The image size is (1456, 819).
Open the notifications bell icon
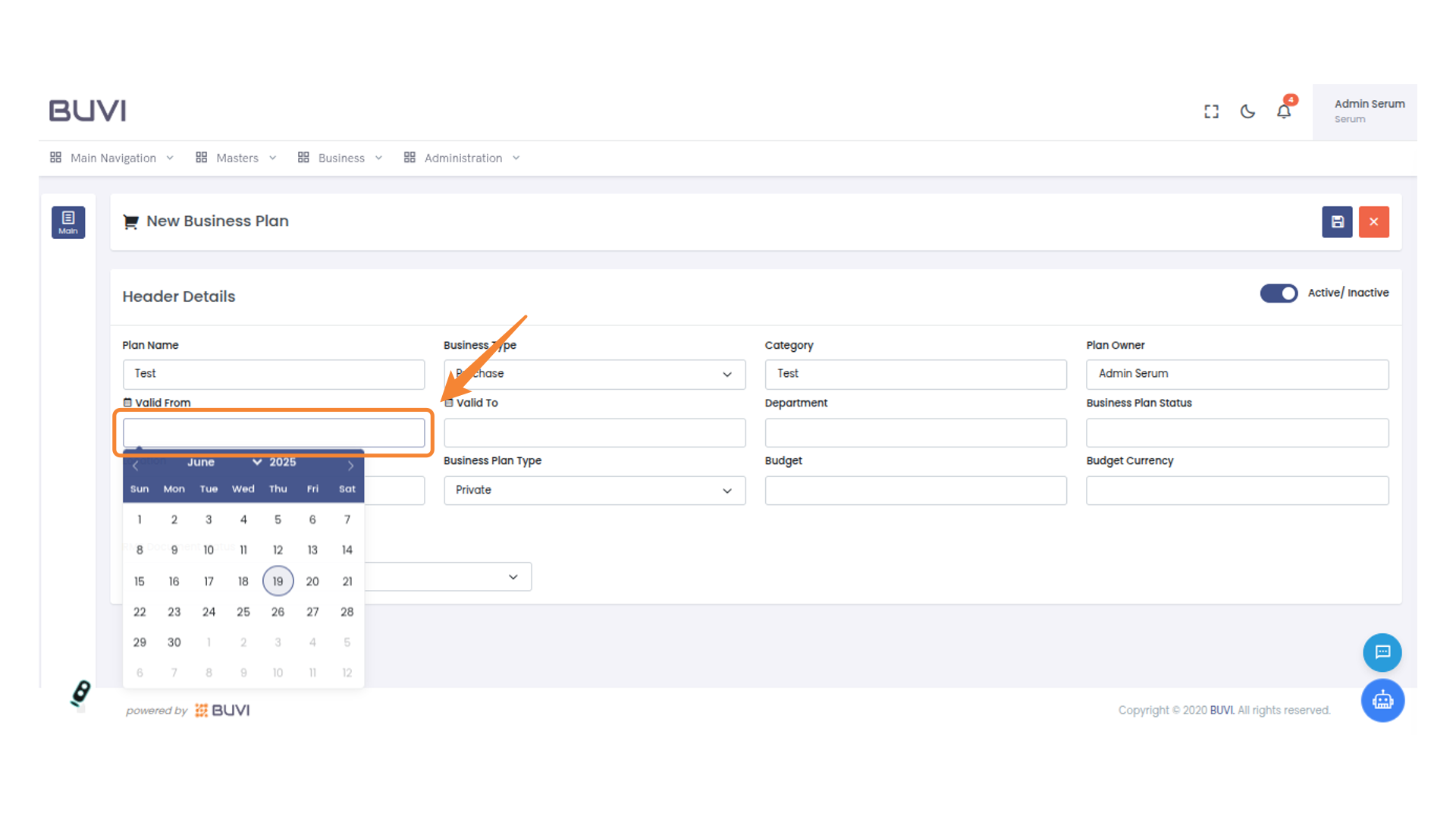1283,111
